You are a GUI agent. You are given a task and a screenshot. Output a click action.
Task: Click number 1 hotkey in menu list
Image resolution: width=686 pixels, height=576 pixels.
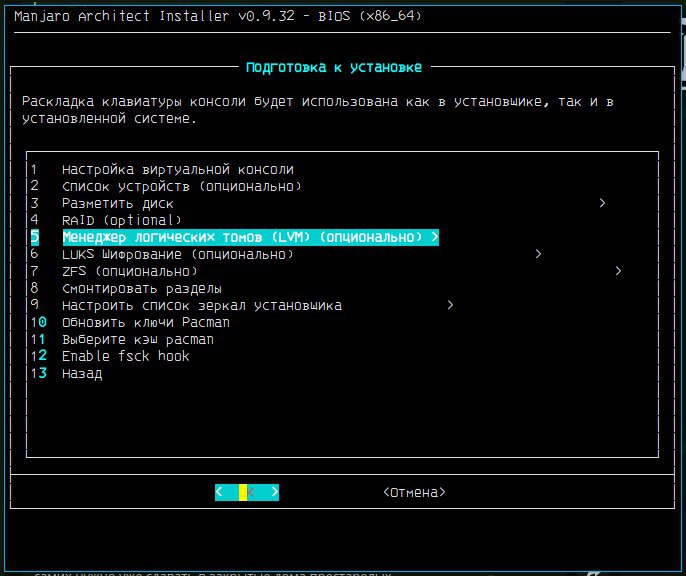tap(34, 169)
